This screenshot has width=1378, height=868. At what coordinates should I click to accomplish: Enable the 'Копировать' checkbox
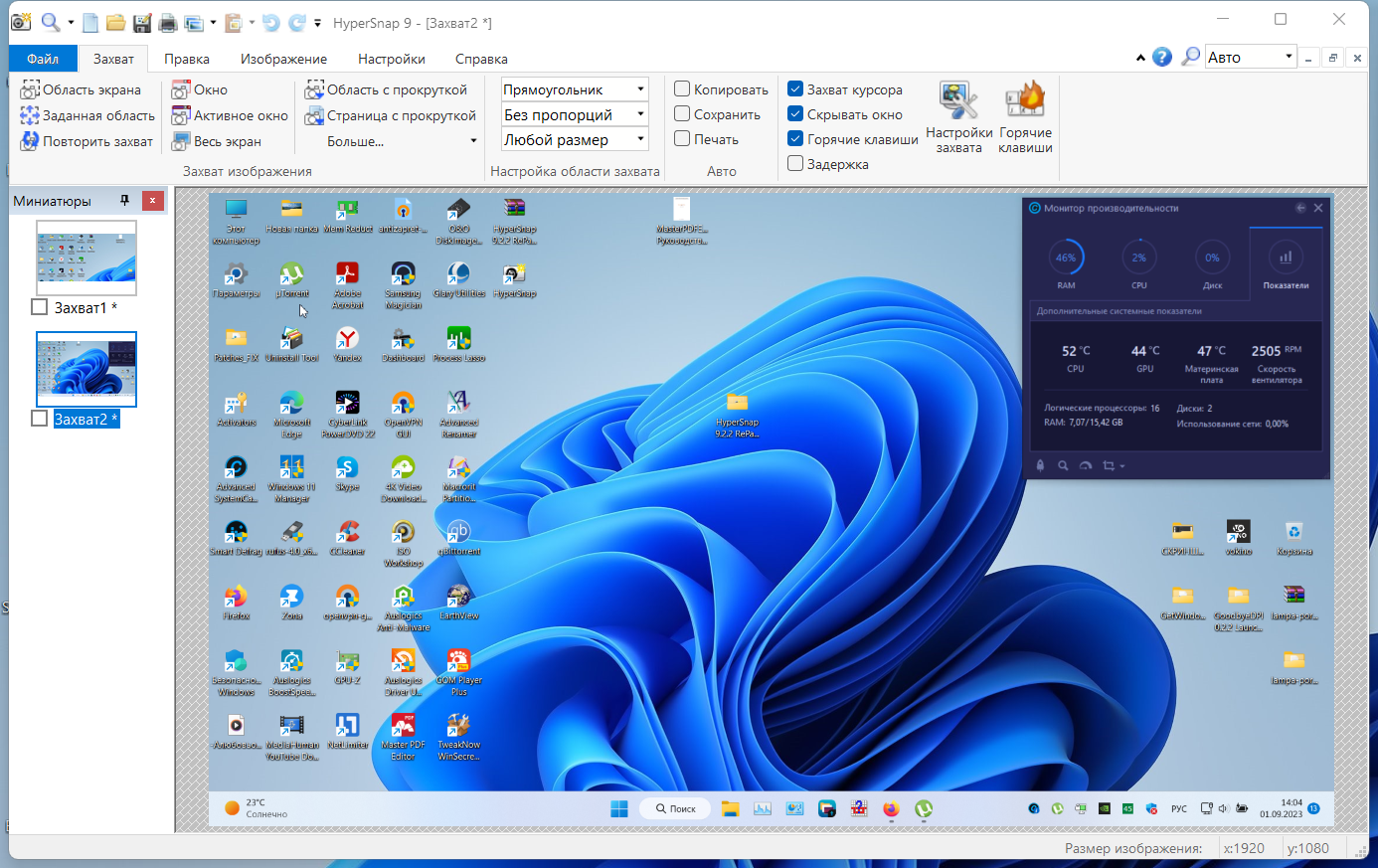682,89
